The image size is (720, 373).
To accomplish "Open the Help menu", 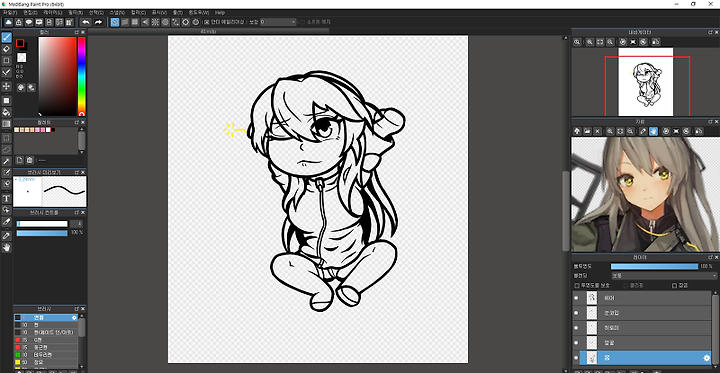I will (x=220, y=12).
